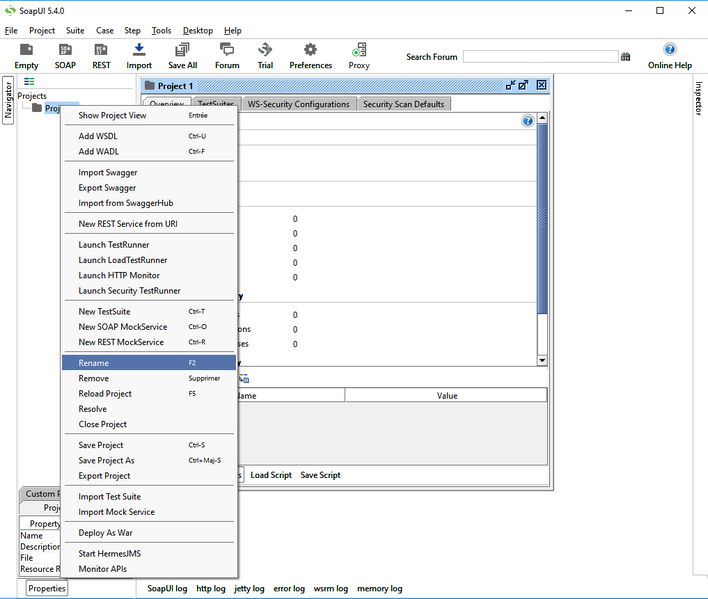
Task: Choose Add WADL from context menu
Action: [149, 152]
